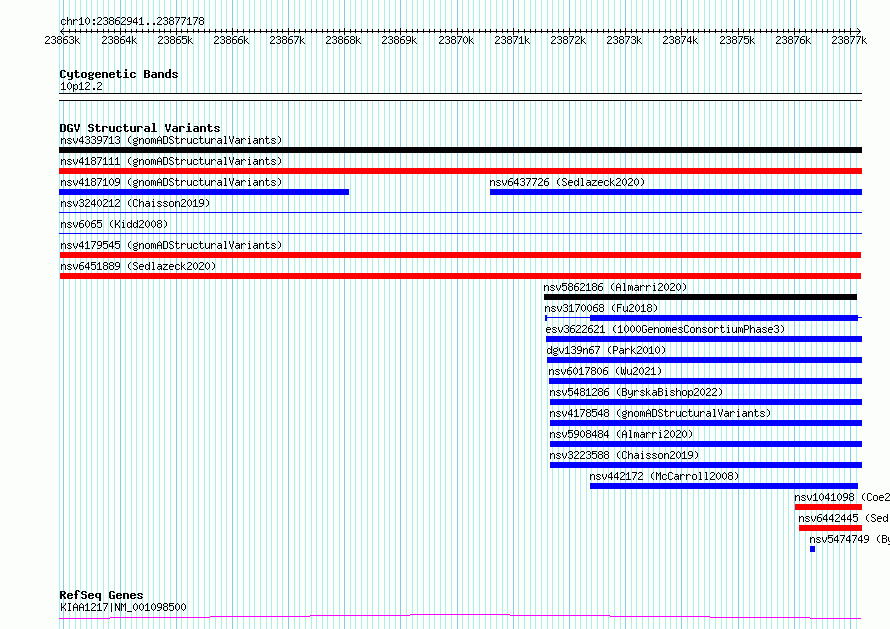The height and width of the screenshot is (629, 890).
Task: Click the nsv4339713 black variant bar
Action: (x=460, y=150)
